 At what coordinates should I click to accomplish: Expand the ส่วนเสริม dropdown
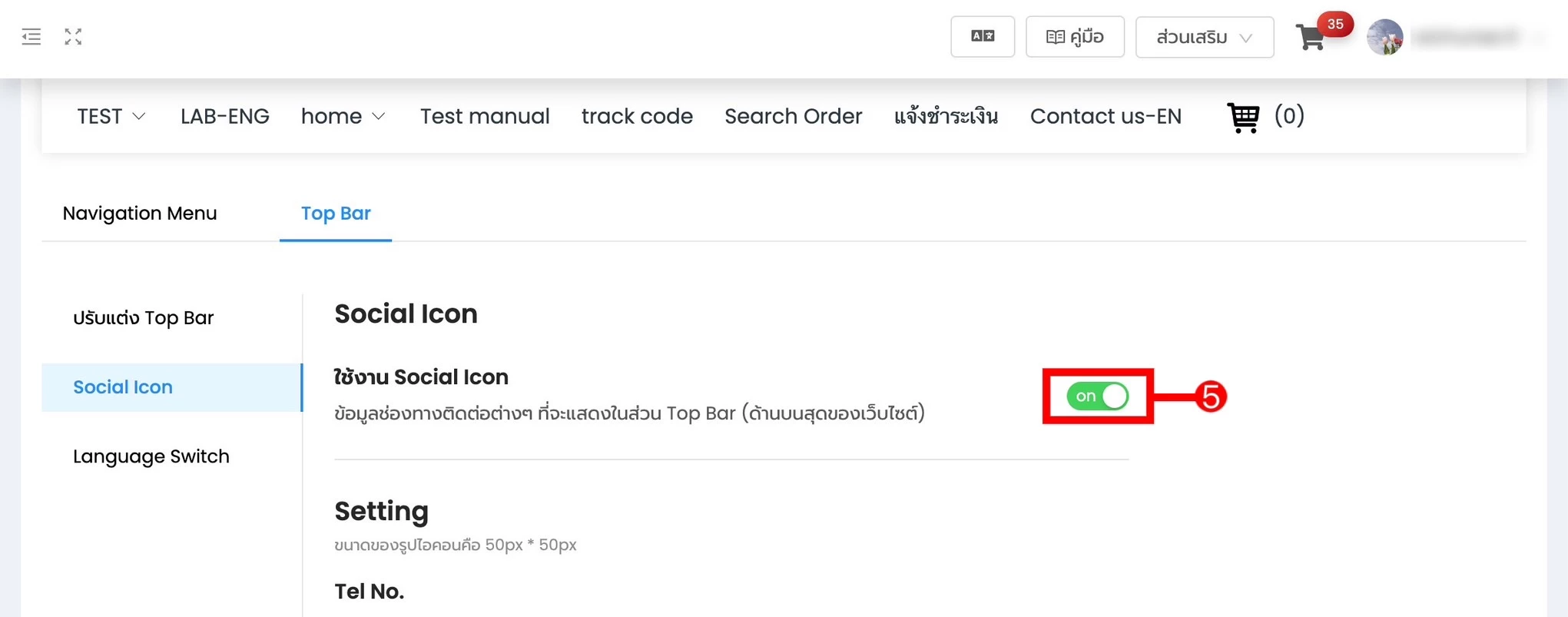coord(1205,37)
